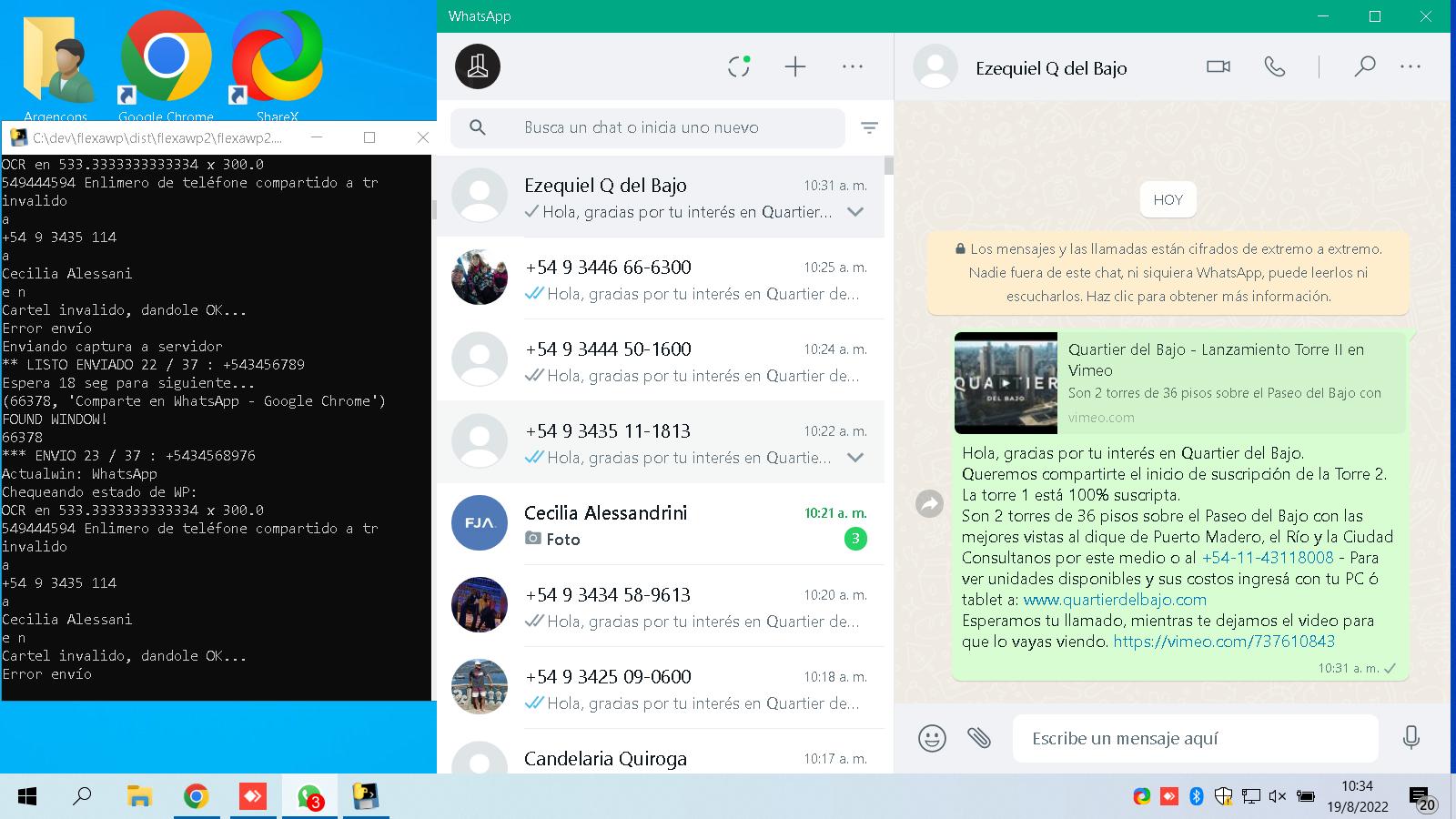
Task: Open the WhatsApp status updates icon
Action: [739, 66]
